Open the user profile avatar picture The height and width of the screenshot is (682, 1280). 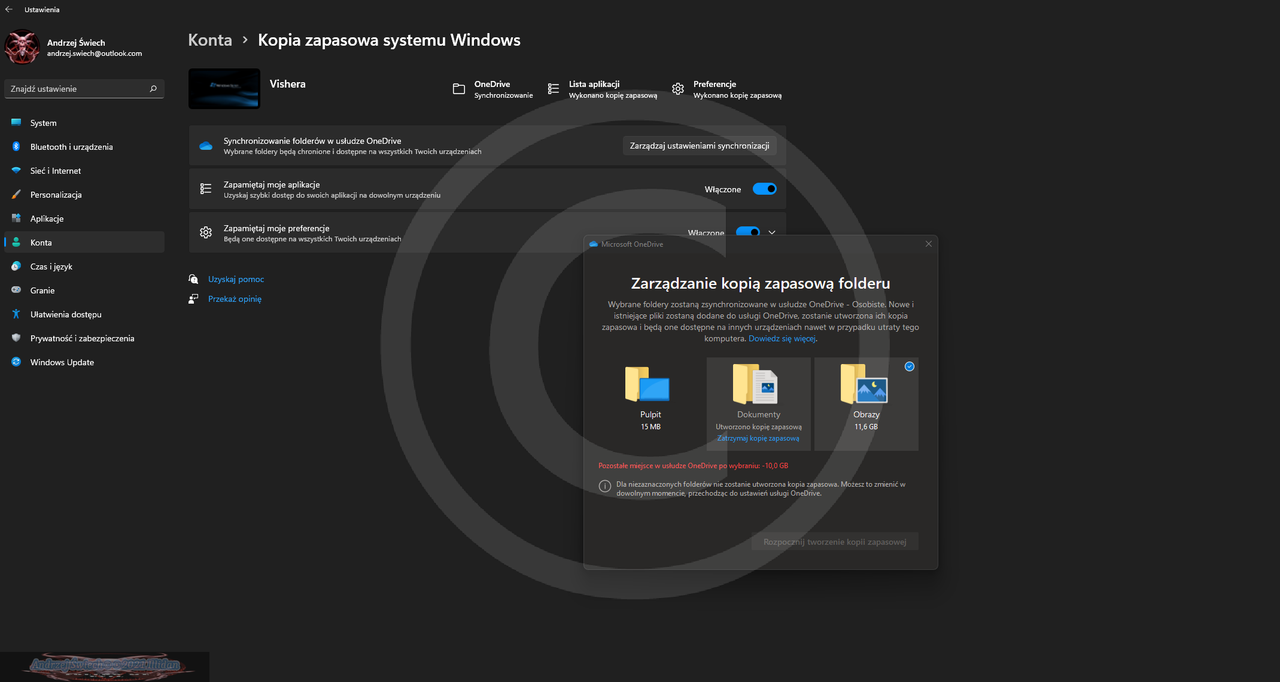[x=22, y=49]
